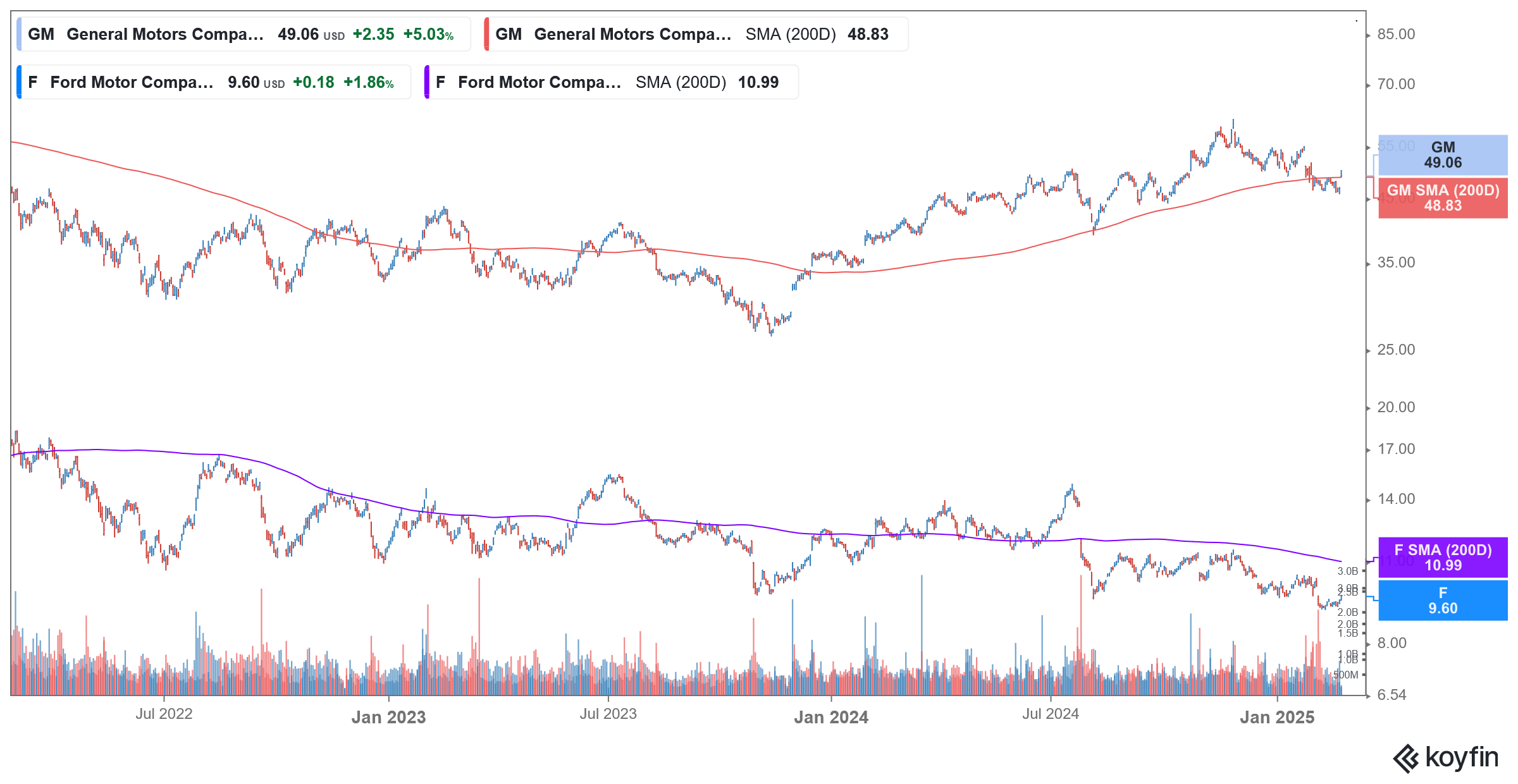Click the Koyfin logo

coord(1445,757)
